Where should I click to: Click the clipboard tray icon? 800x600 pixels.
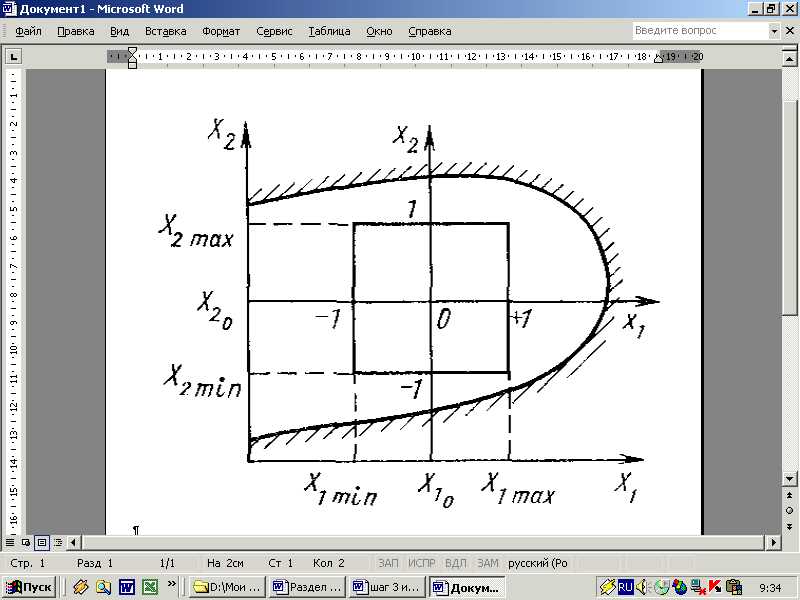tap(733, 587)
